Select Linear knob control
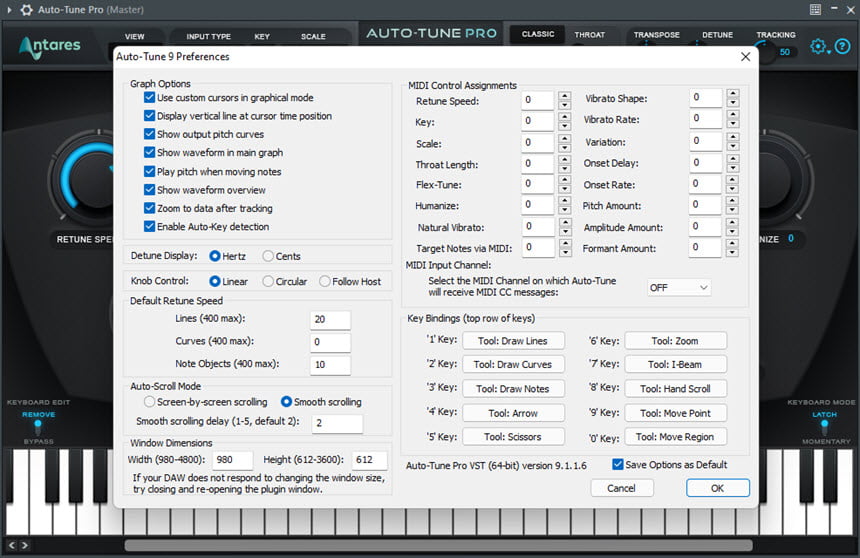Viewport: 860px width, 558px height. tap(215, 281)
